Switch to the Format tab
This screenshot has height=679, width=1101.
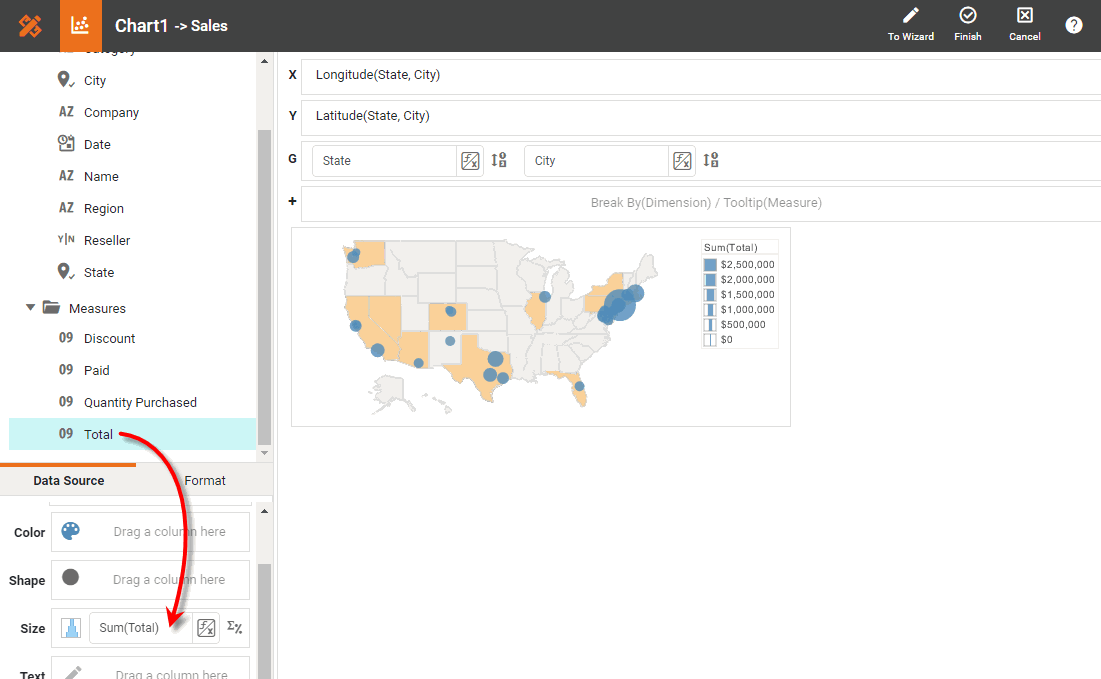click(205, 481)
